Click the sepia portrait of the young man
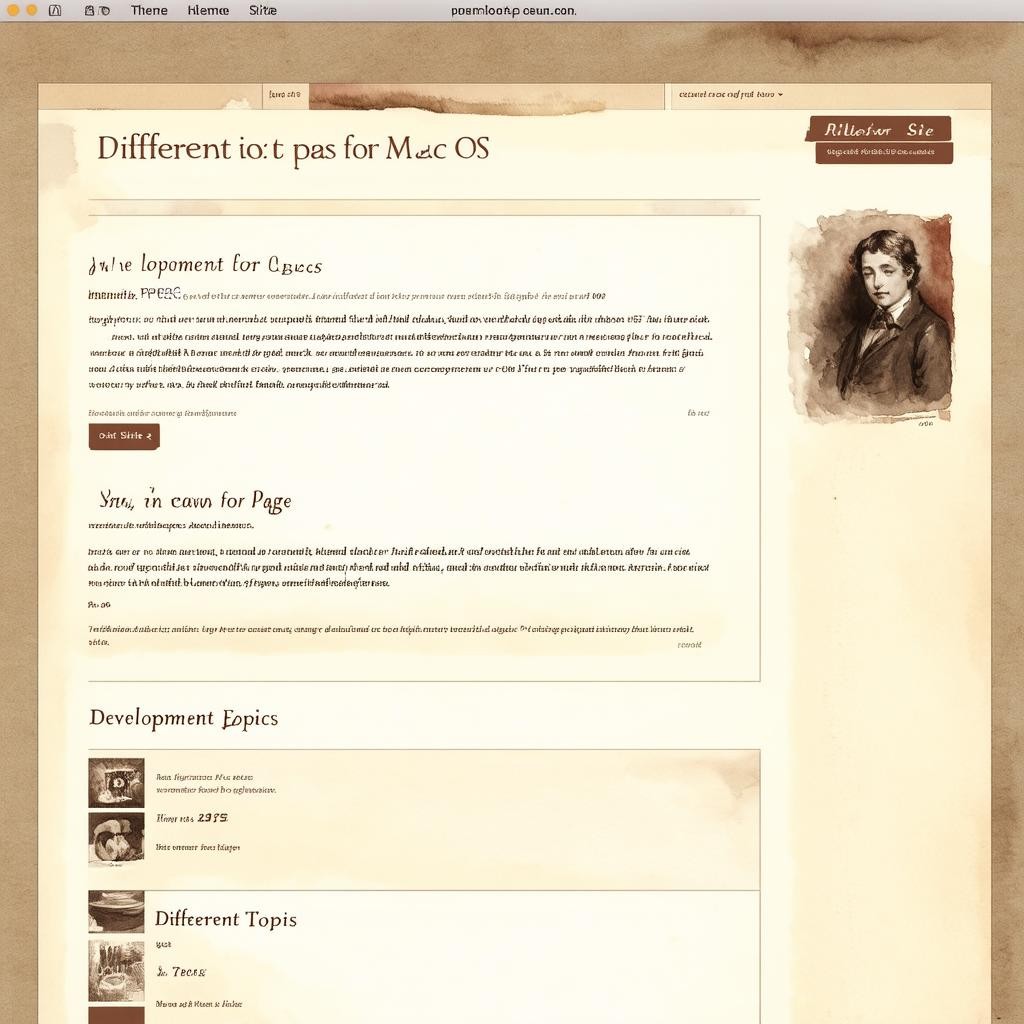The height and width of the screenshot is (1024, 1024). 871,315
